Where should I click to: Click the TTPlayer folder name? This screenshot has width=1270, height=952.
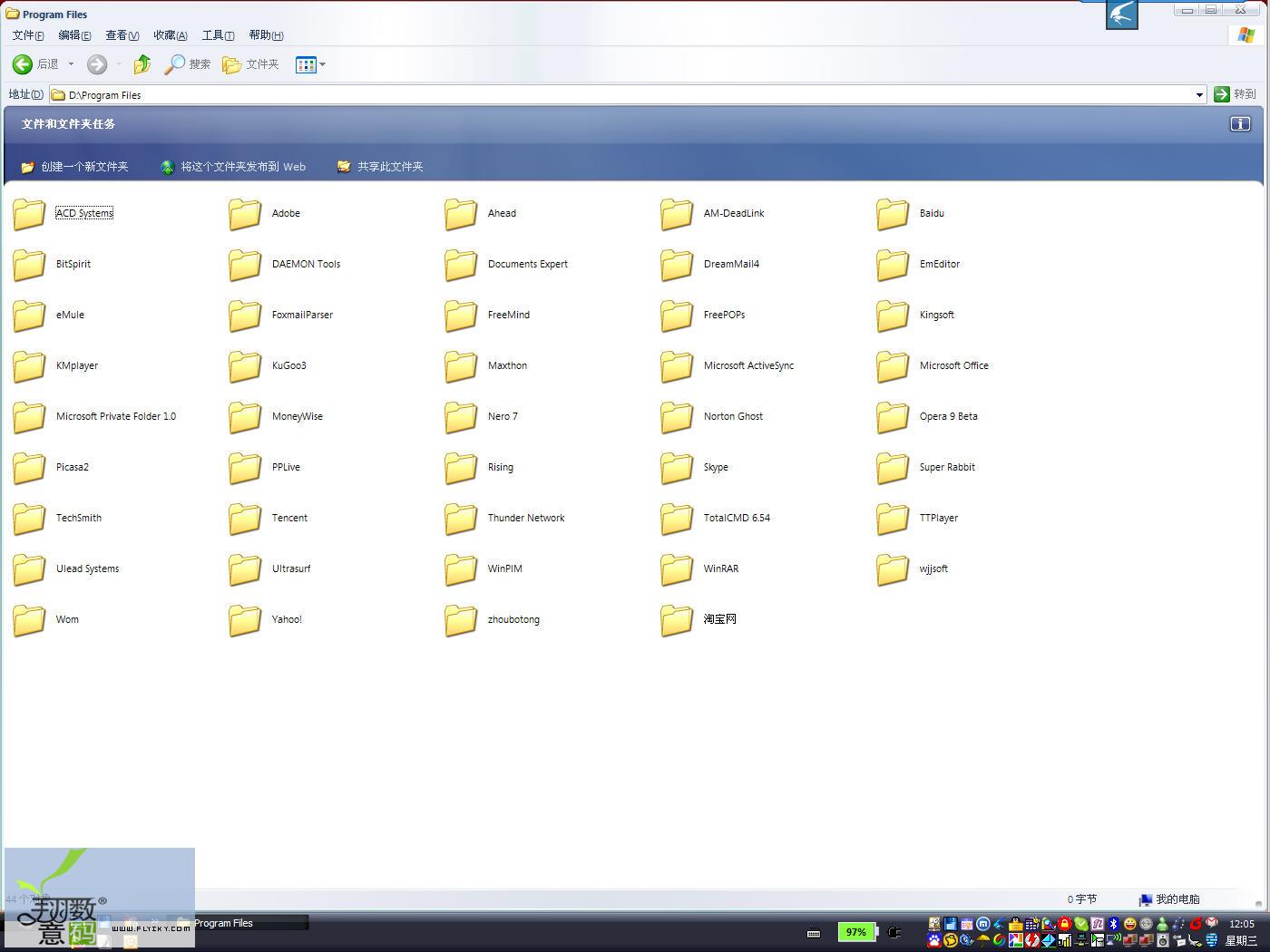(939, 518)
